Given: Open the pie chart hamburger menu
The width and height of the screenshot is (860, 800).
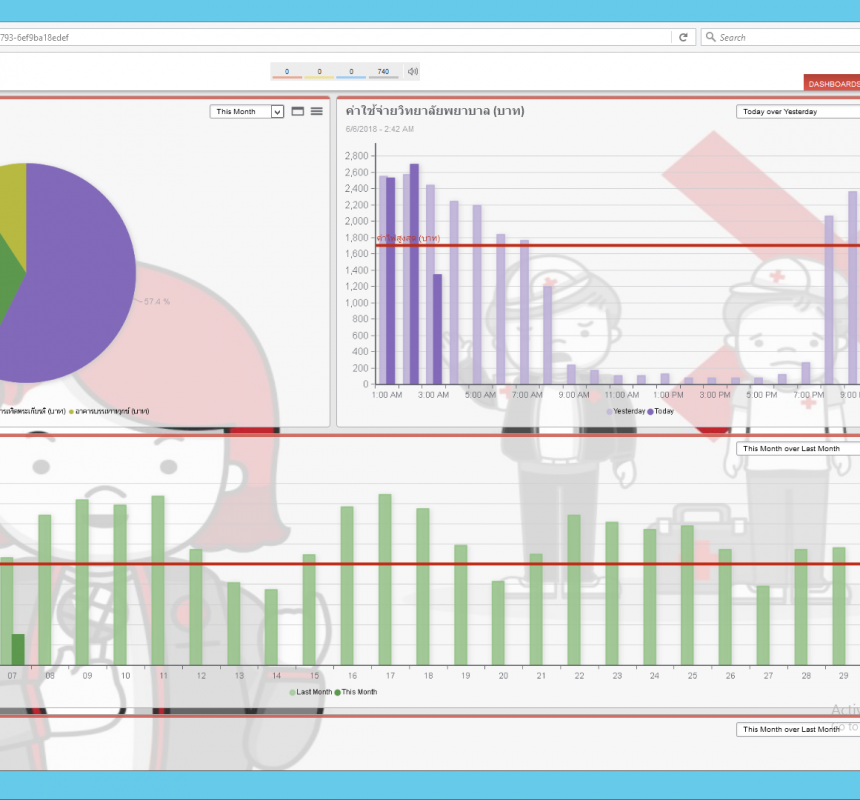Looking at the screenshot, I should [x=317, y=112].
